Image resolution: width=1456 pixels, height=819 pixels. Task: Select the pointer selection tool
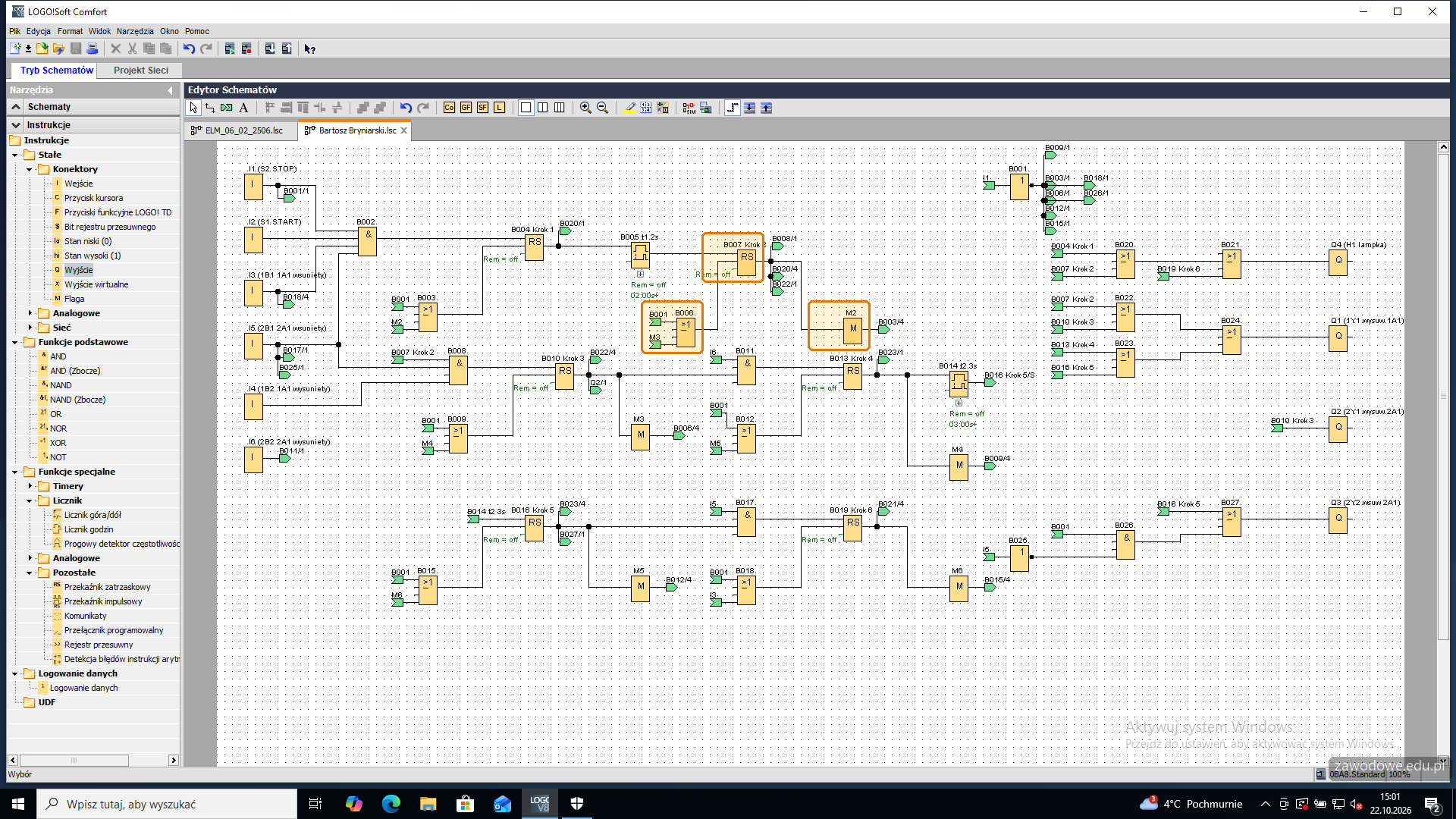(193, 108)
